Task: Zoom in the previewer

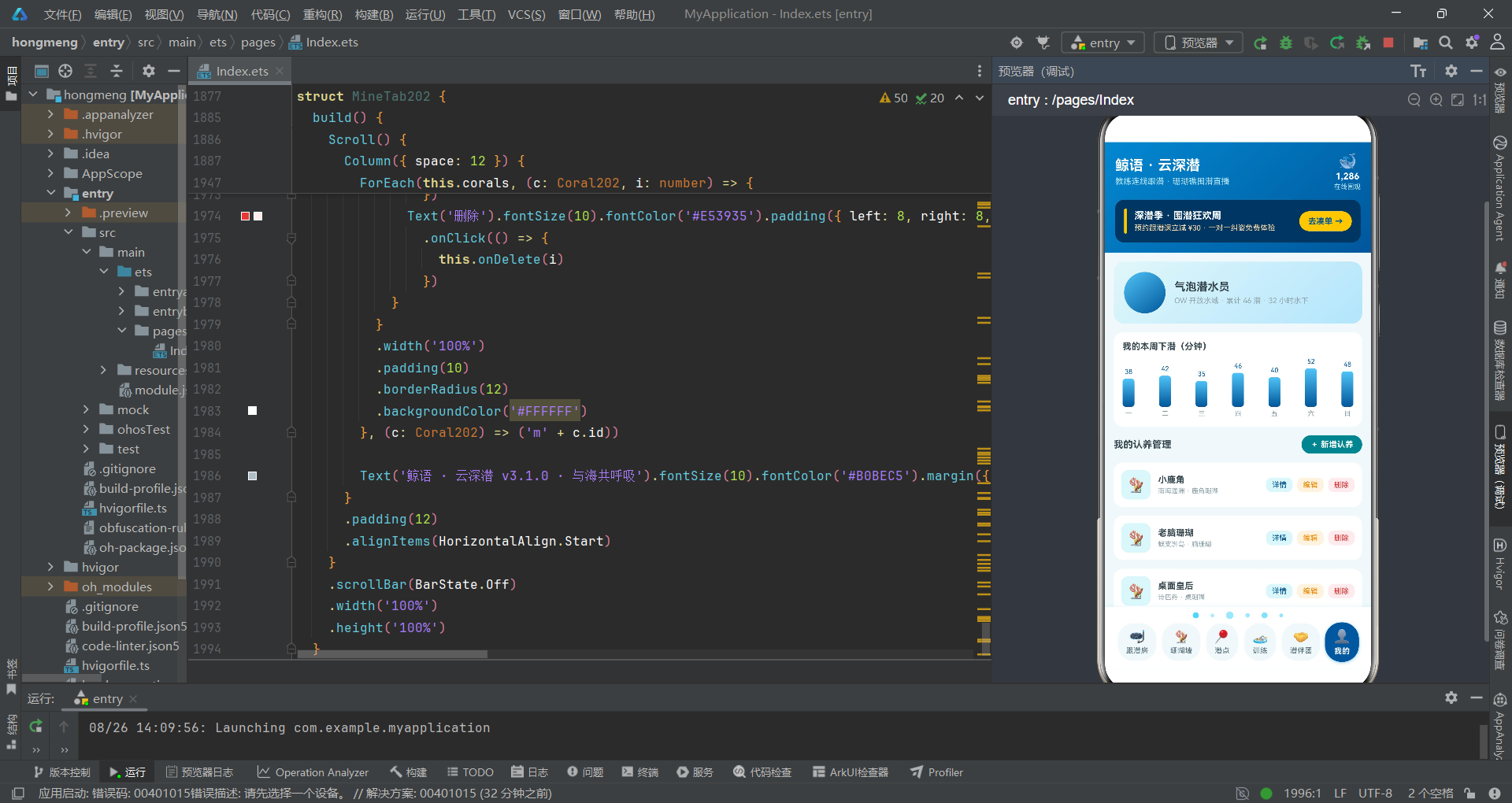Action: [1436, 100]
